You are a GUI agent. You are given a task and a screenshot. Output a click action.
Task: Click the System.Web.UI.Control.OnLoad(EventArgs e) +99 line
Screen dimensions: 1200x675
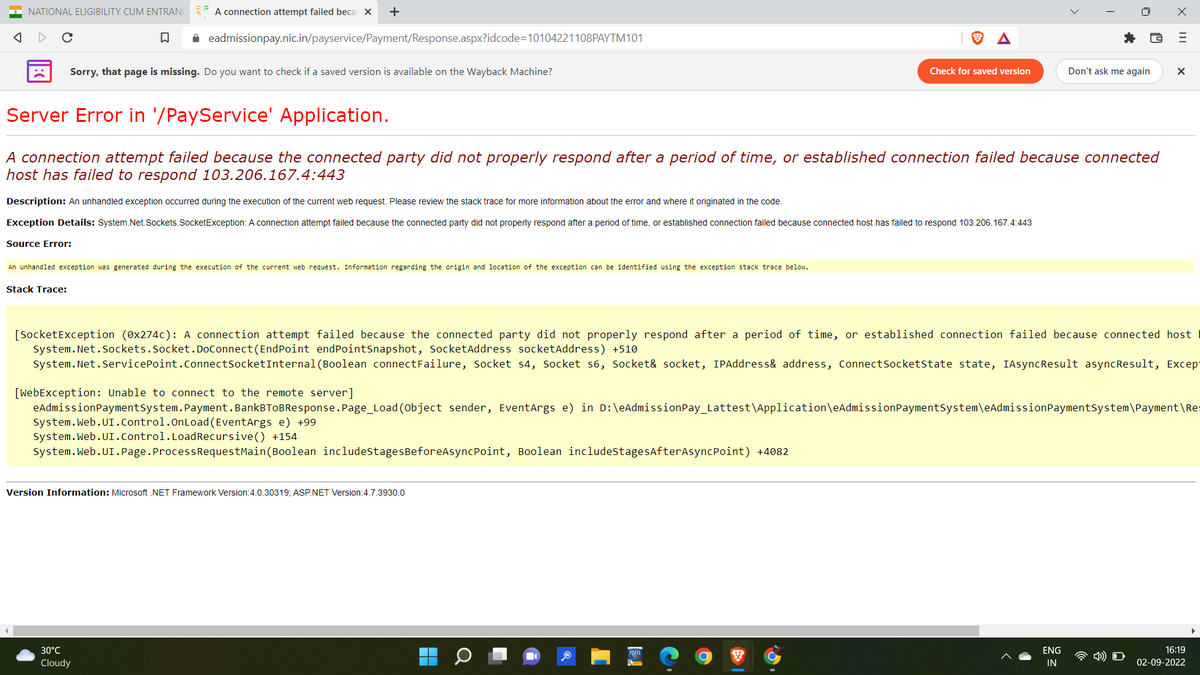[x=174, y=422]
